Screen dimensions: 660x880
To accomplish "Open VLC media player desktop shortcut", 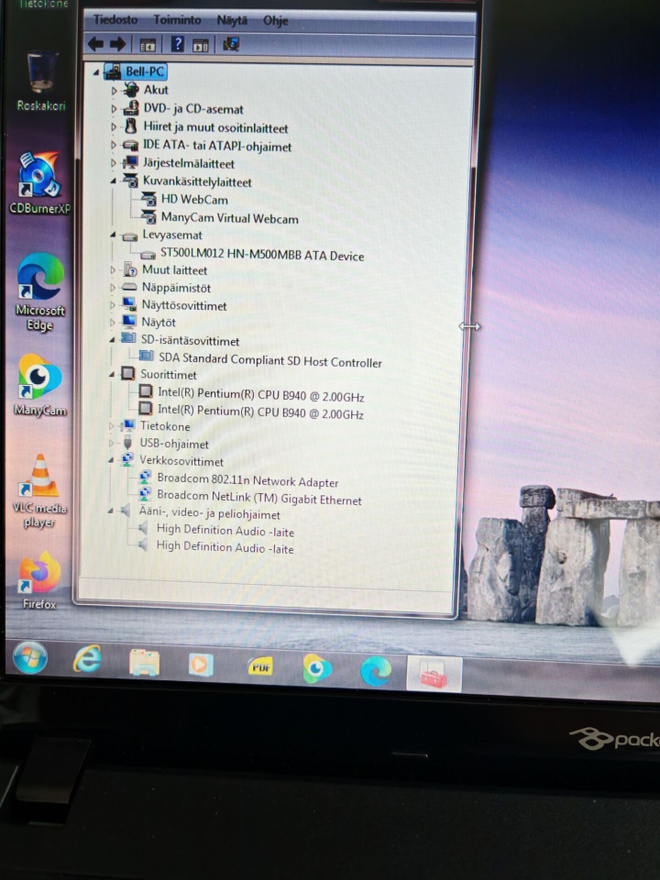I will (39, 491).
